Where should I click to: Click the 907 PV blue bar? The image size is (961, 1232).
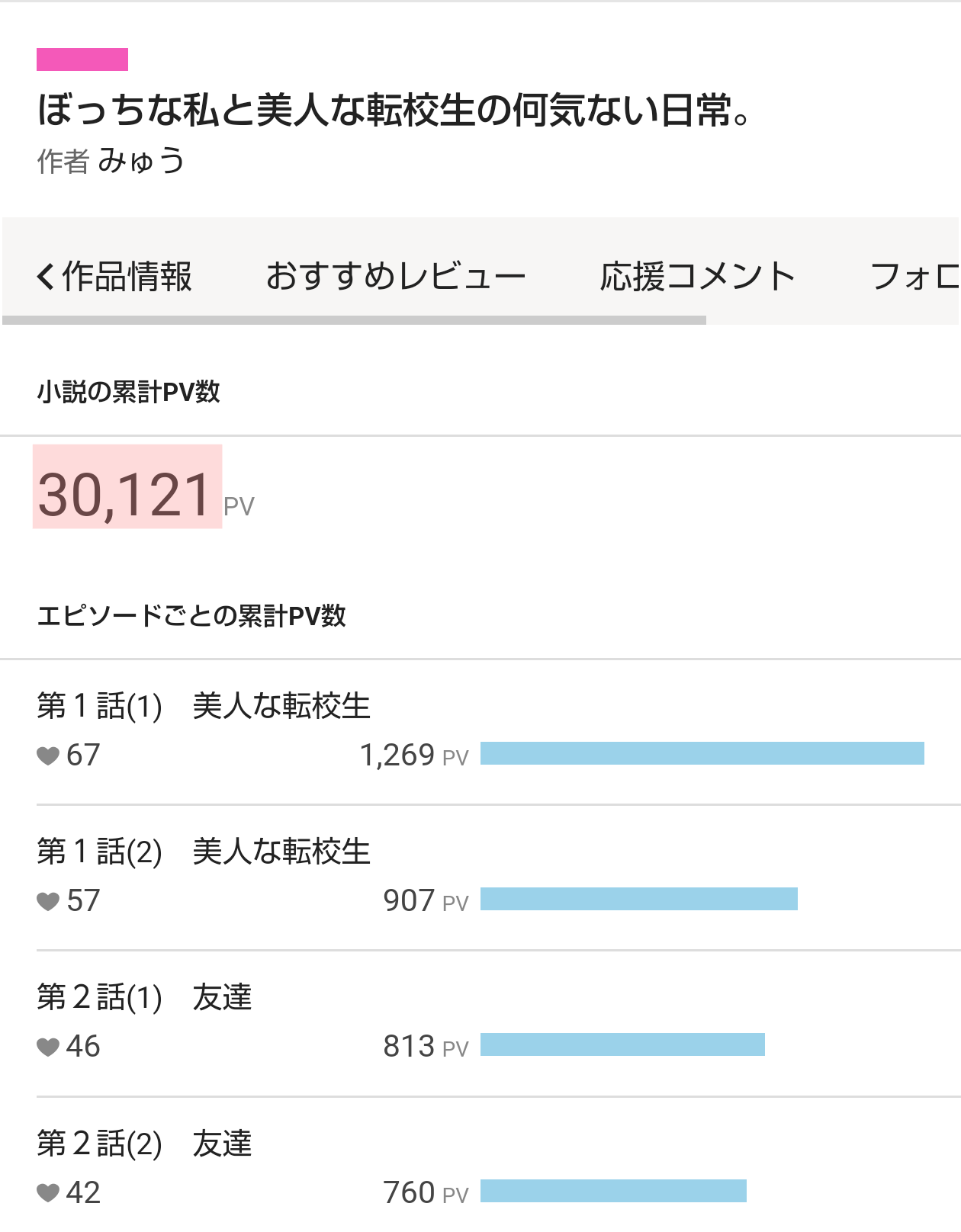click(638, 899)
